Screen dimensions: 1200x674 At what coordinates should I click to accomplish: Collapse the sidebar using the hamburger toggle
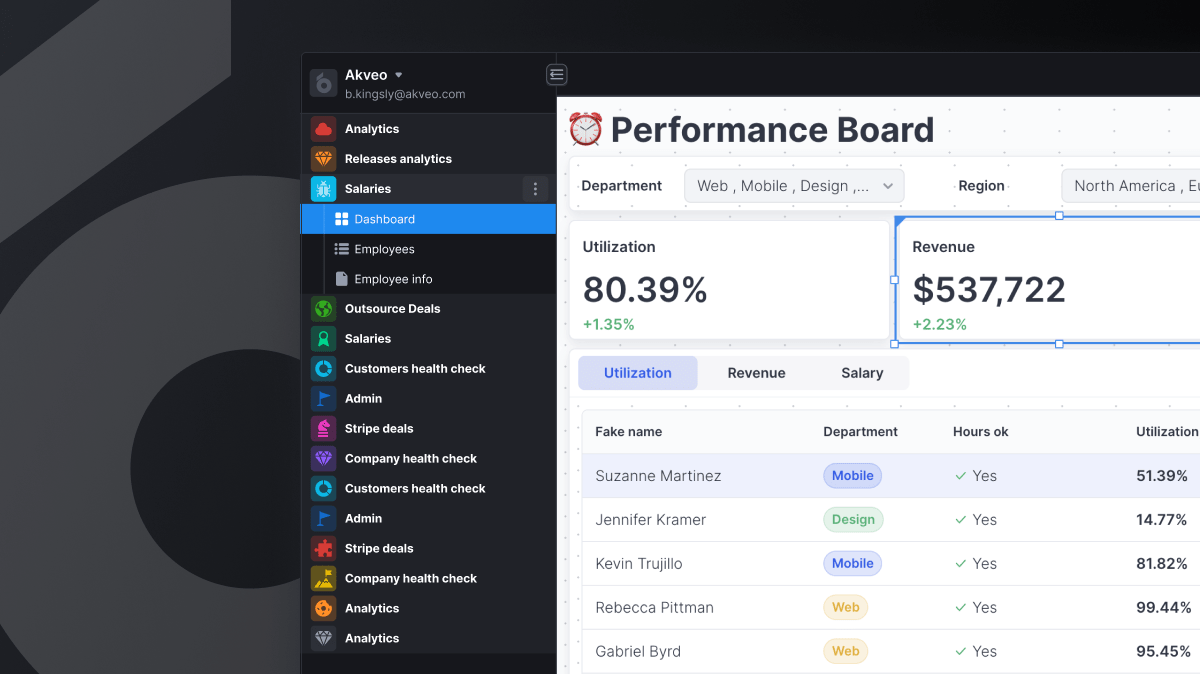coord(557,74)
